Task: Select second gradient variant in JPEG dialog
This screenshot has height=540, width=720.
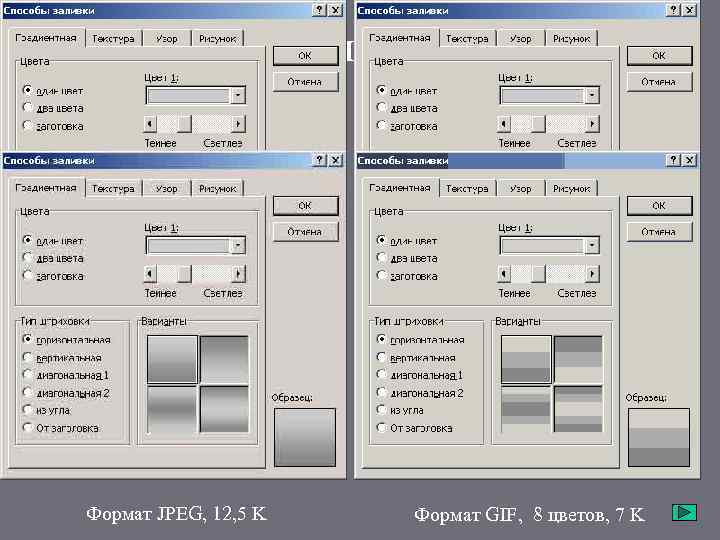Action: coord(224,360)
